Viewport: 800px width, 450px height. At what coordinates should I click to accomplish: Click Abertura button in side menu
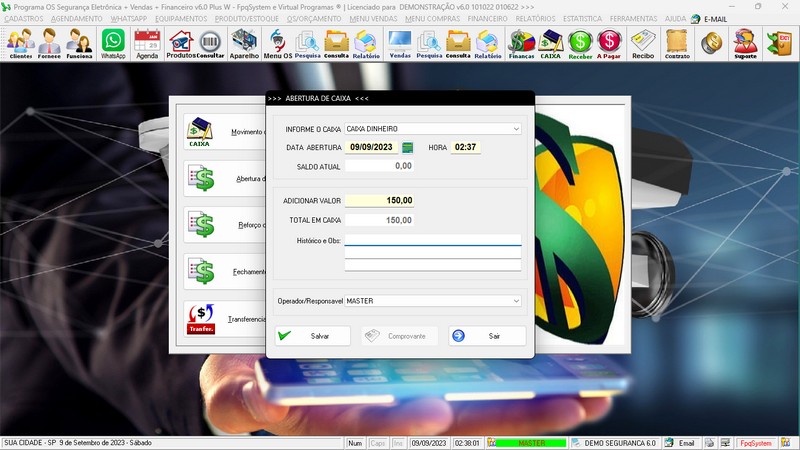225,179
